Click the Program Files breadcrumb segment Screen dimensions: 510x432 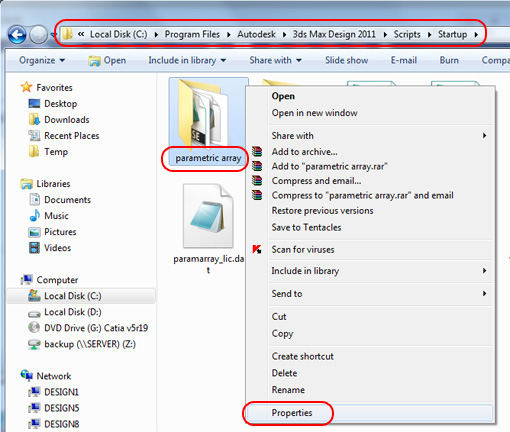(192, 34)
